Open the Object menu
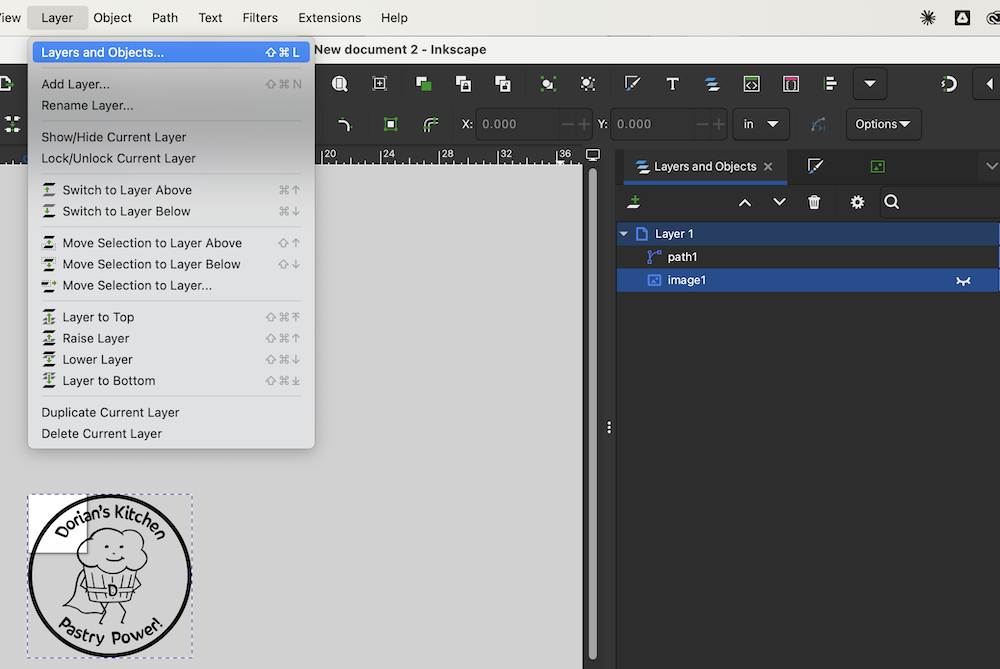Image resolution: width=1000 pixels, height=669 pixels. pos(112,18)
